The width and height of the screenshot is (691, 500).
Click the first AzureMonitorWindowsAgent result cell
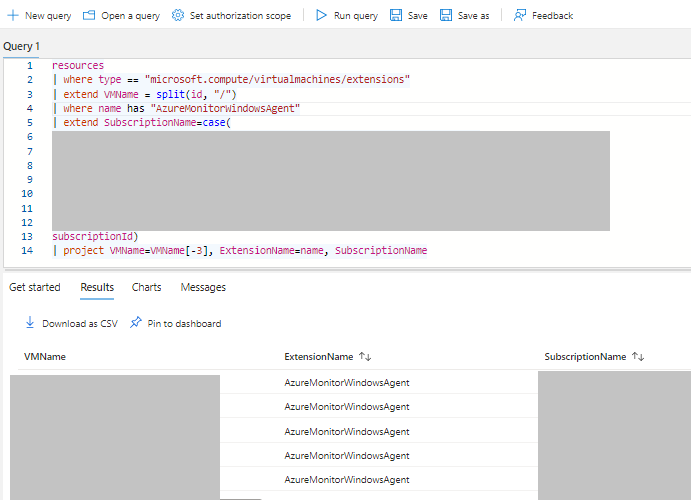click(347, 382)
